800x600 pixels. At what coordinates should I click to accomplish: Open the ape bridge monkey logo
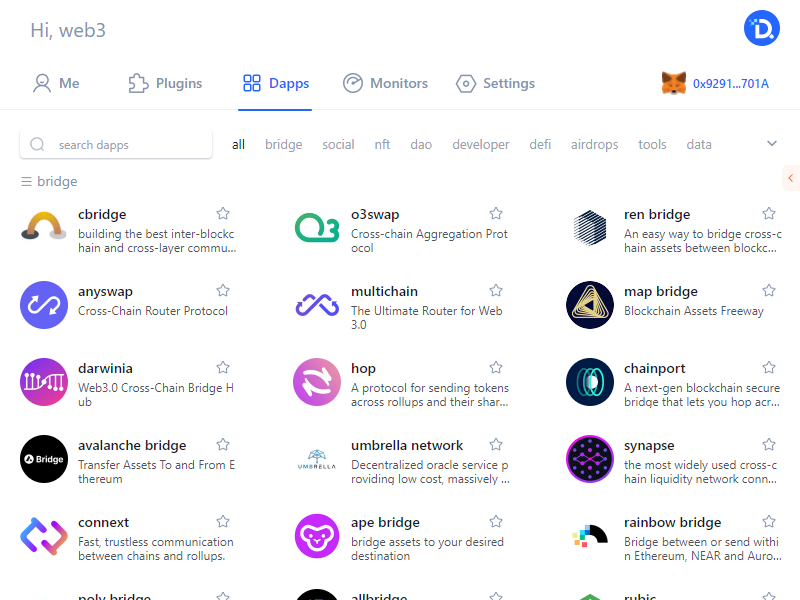(317, 536)
